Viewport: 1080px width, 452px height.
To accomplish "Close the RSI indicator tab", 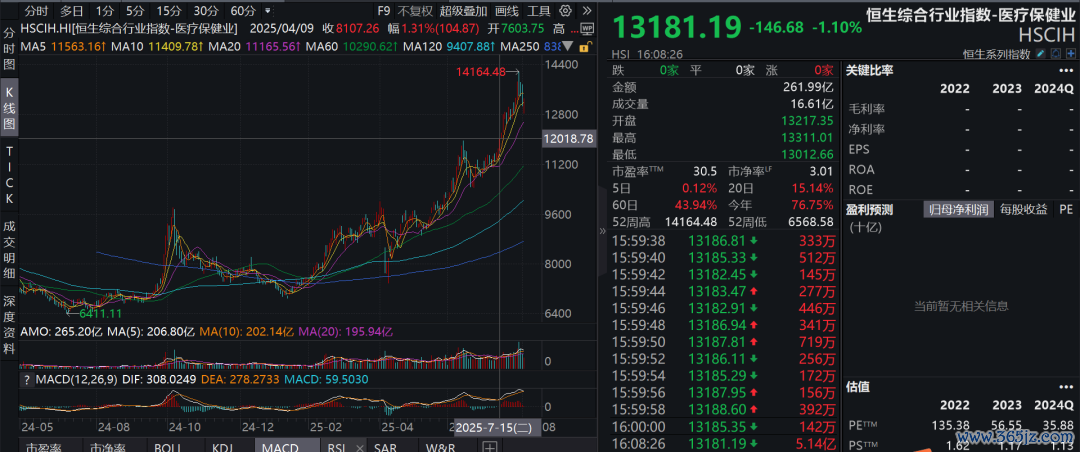I will (358, 447).
